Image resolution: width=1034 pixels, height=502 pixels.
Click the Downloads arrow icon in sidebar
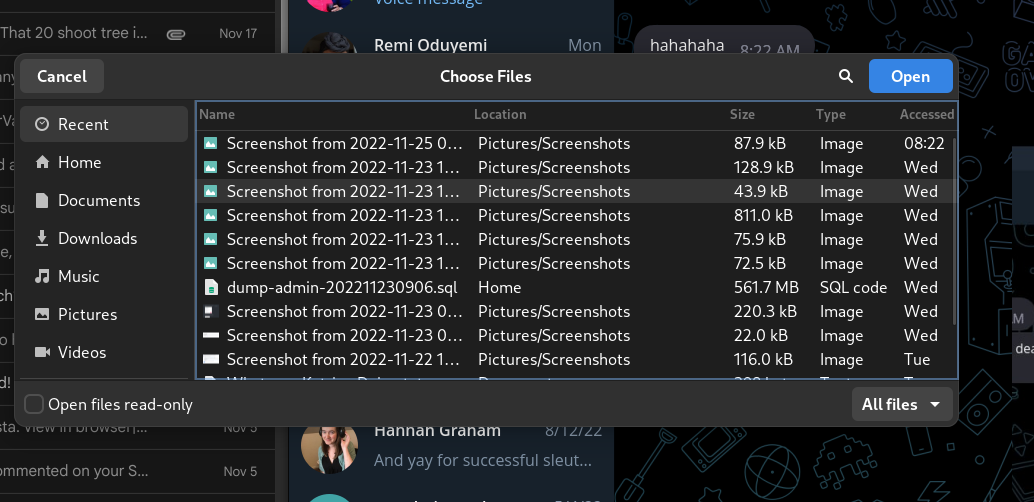click(x=42, y=238)
